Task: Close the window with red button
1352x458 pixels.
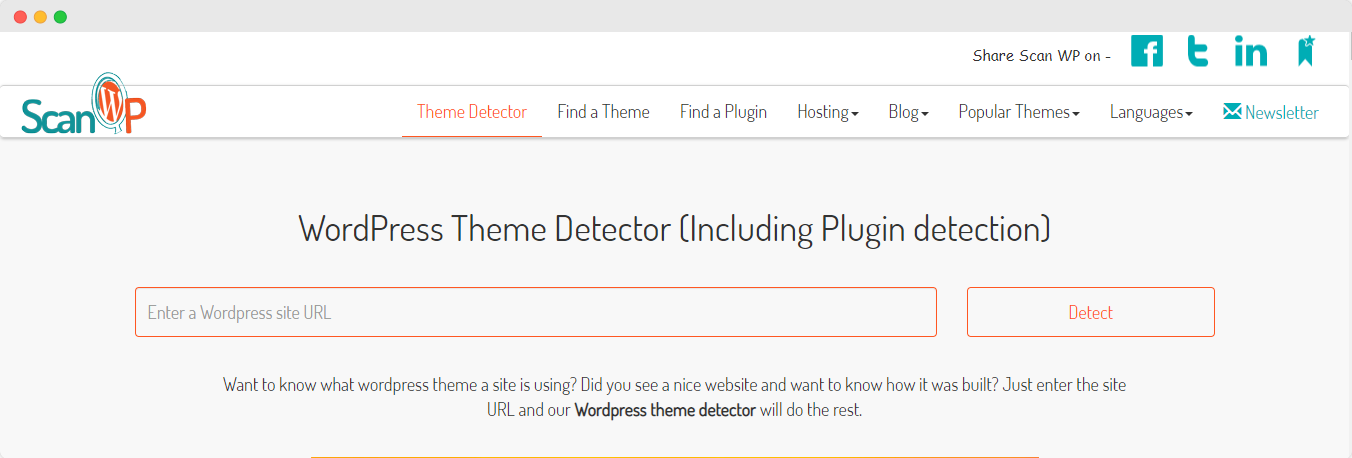Action: (20, 17)
